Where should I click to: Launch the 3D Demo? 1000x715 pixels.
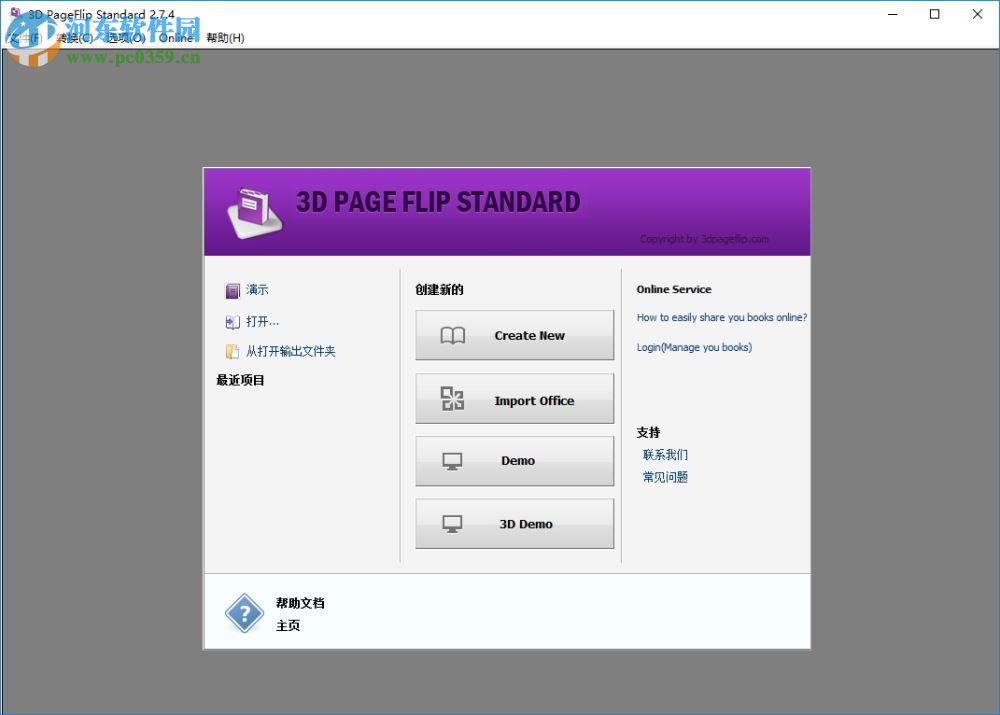coord(514,522)
